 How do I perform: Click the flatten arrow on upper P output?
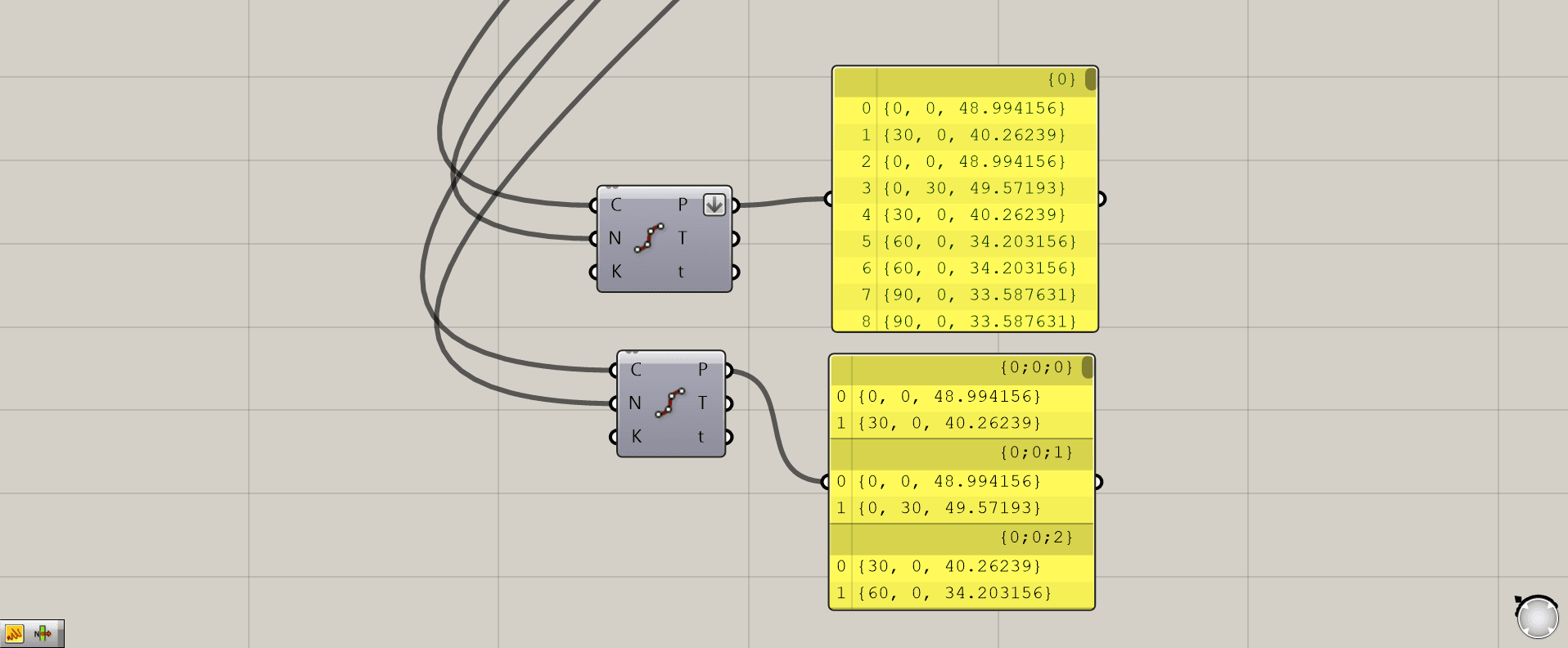point(714,205)
